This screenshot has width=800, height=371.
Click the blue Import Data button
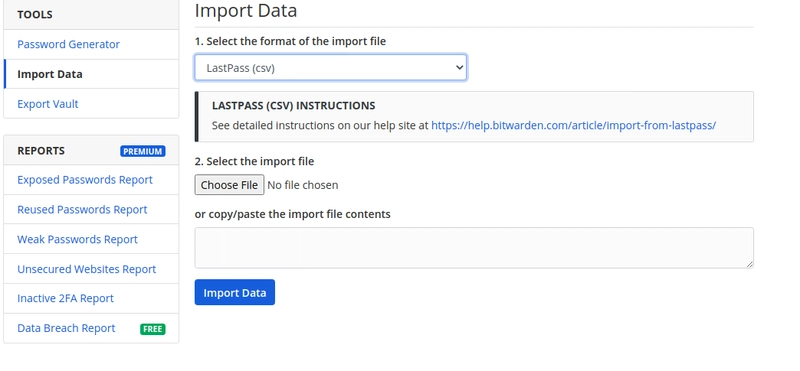coord(235,292)
